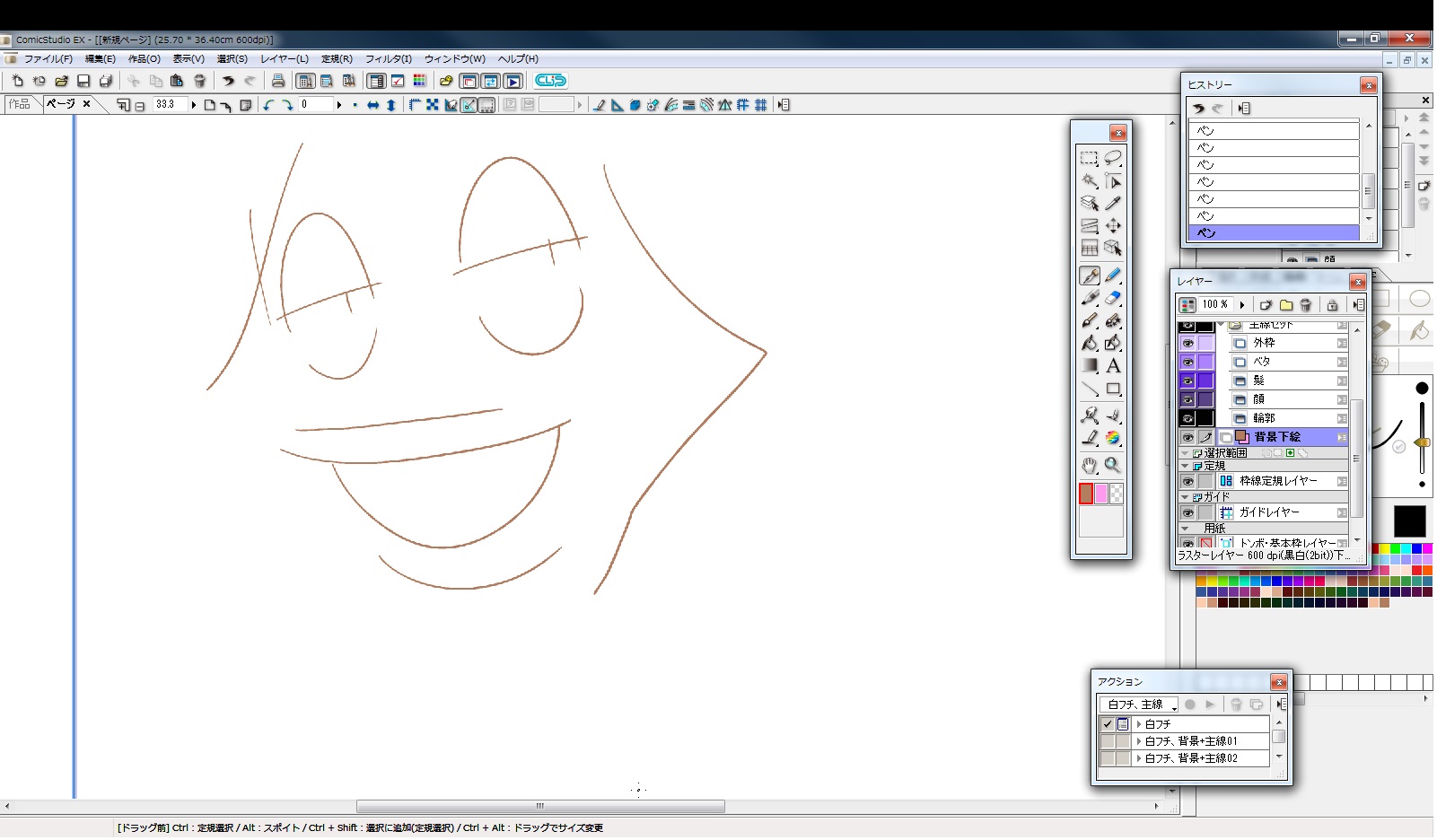
Task: Select the rectangular marquee selection tool
Action: point(1089,158)
